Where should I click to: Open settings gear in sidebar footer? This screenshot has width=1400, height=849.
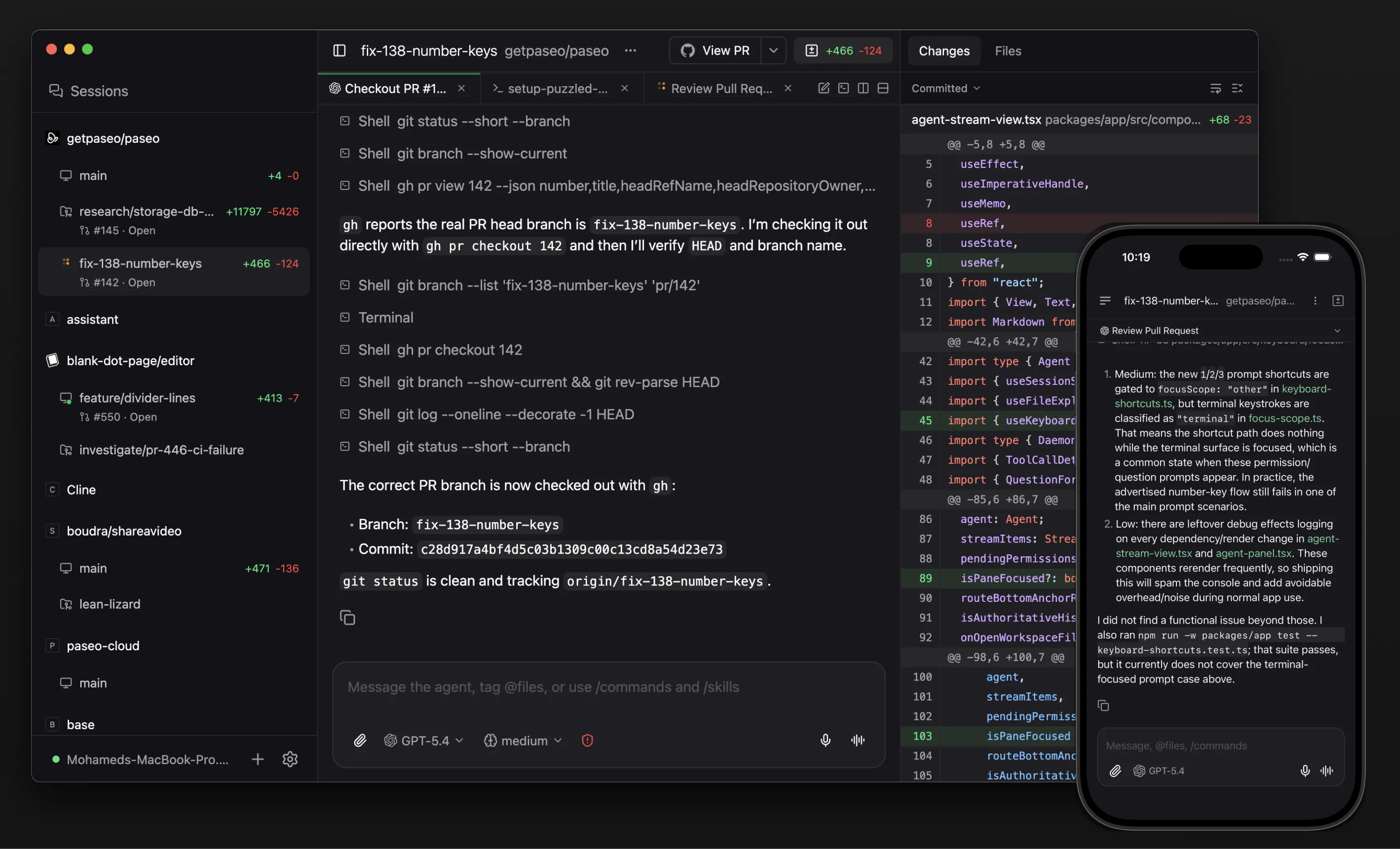click(x=290, y=759)
